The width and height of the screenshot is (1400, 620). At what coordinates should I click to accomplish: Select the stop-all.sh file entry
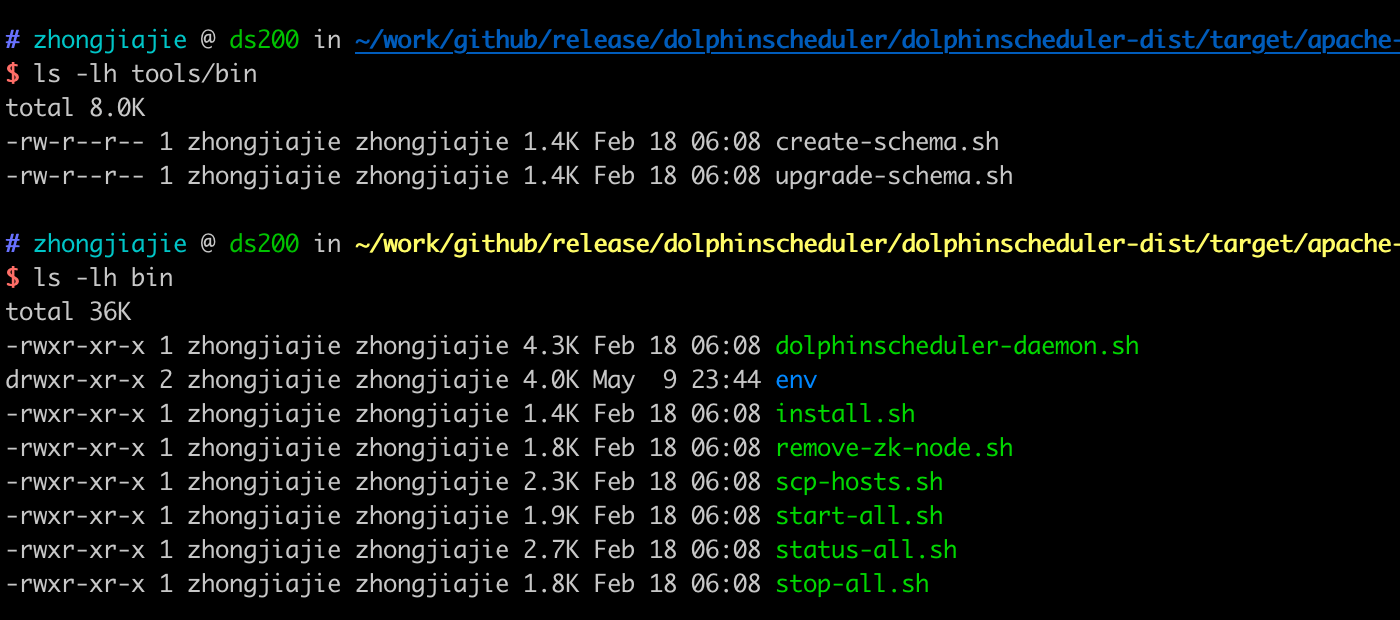[x=851, y=583]
